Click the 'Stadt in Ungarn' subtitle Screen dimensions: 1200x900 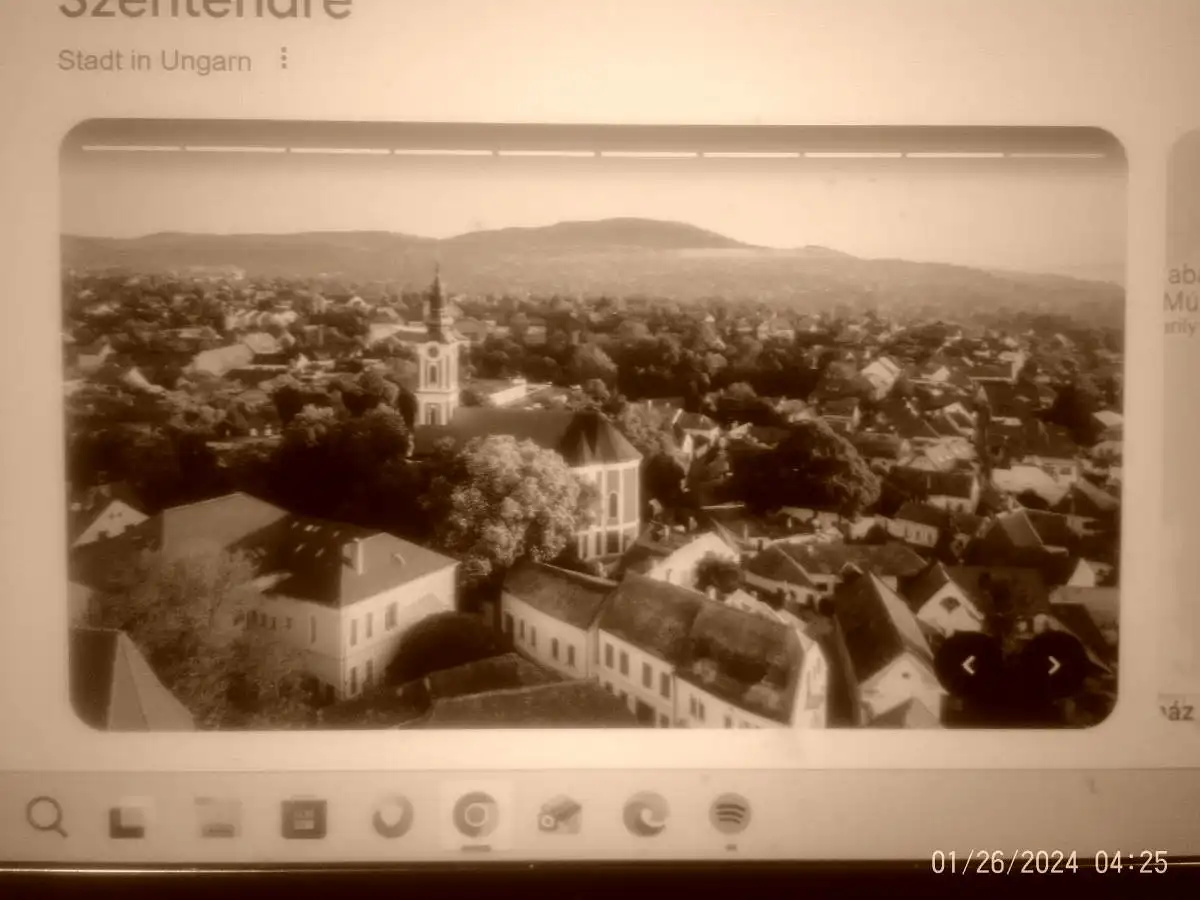154,61
